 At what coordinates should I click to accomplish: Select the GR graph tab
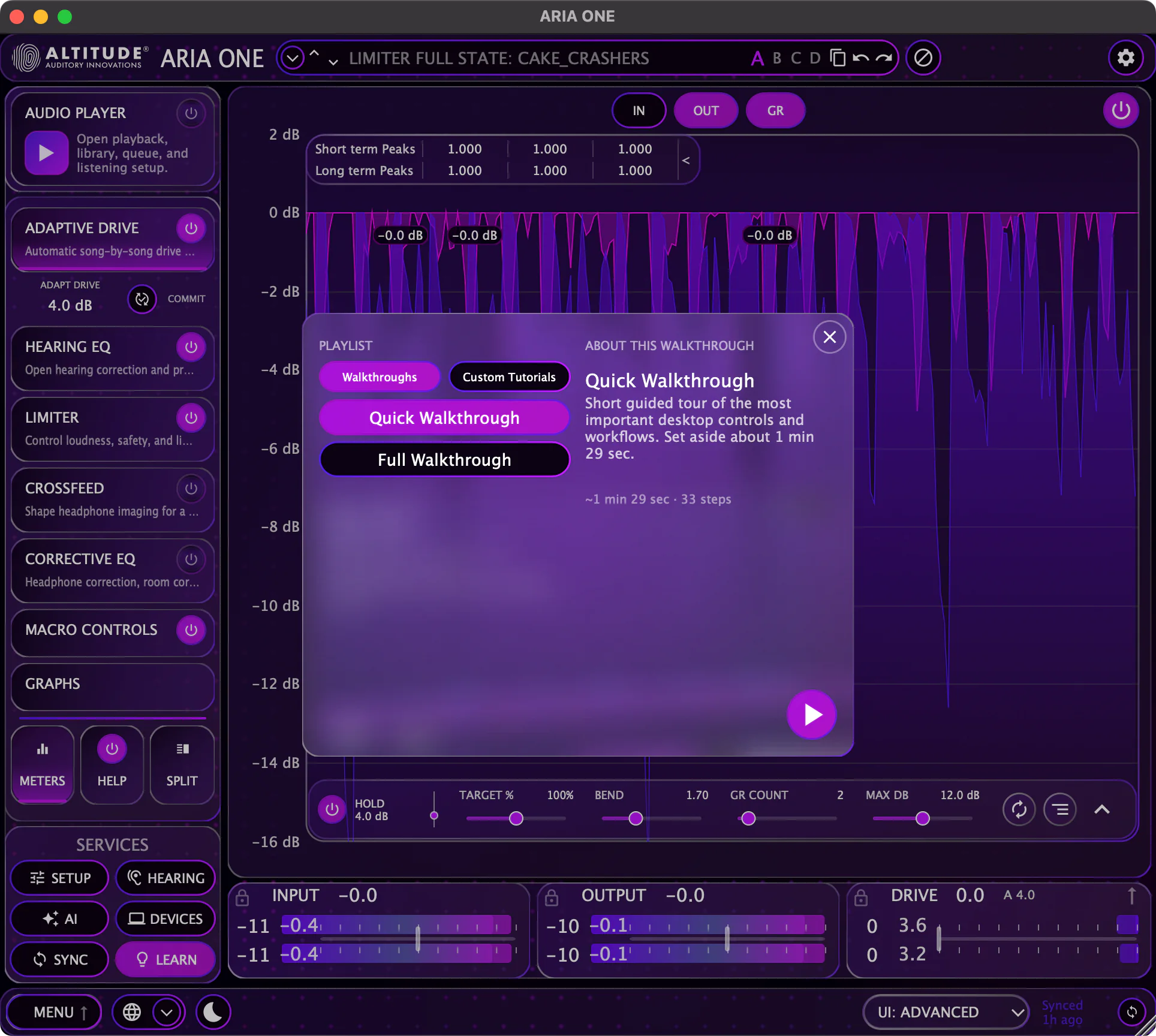[x=775, y=110]
